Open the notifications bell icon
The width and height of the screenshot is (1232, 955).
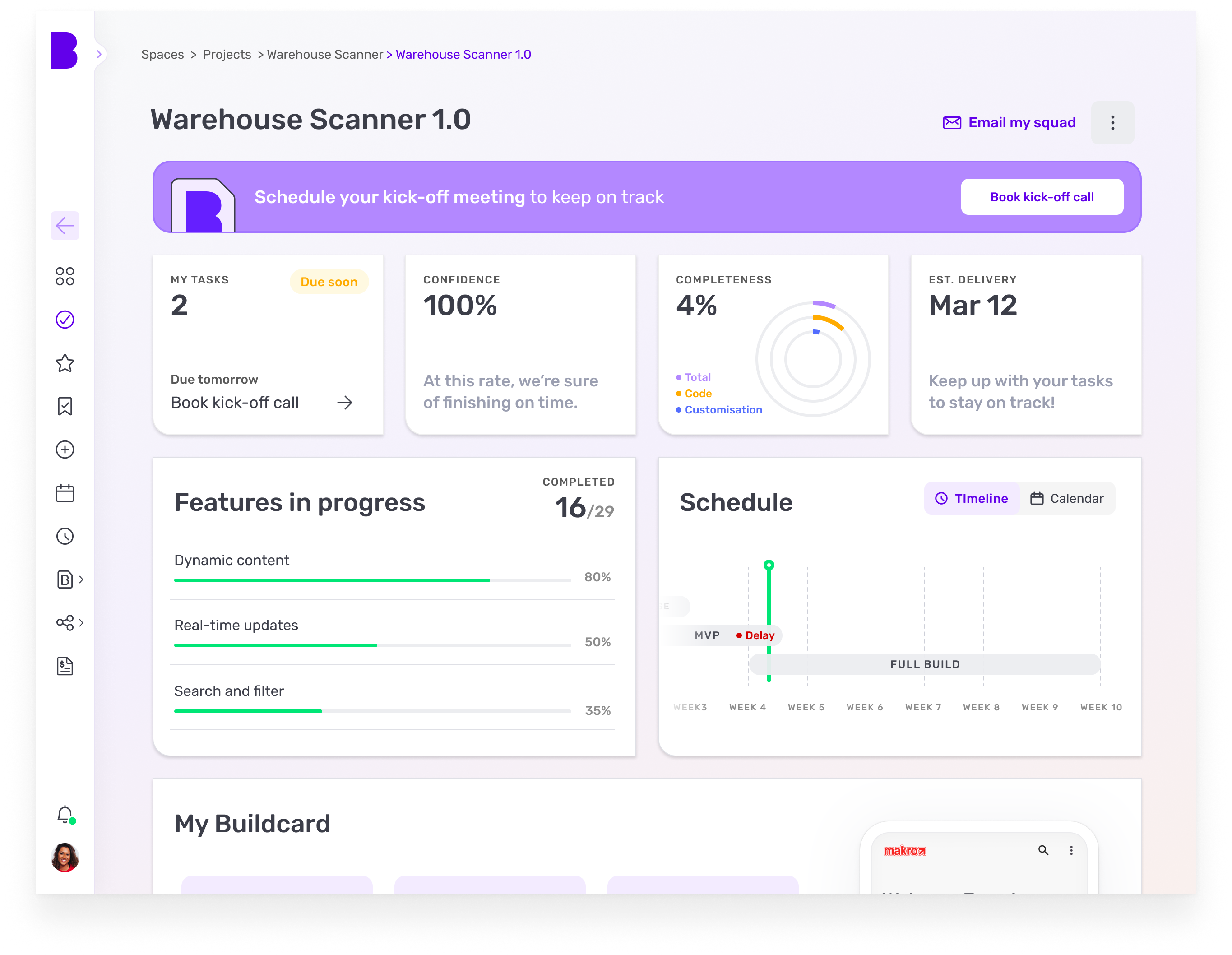[65, 814]
